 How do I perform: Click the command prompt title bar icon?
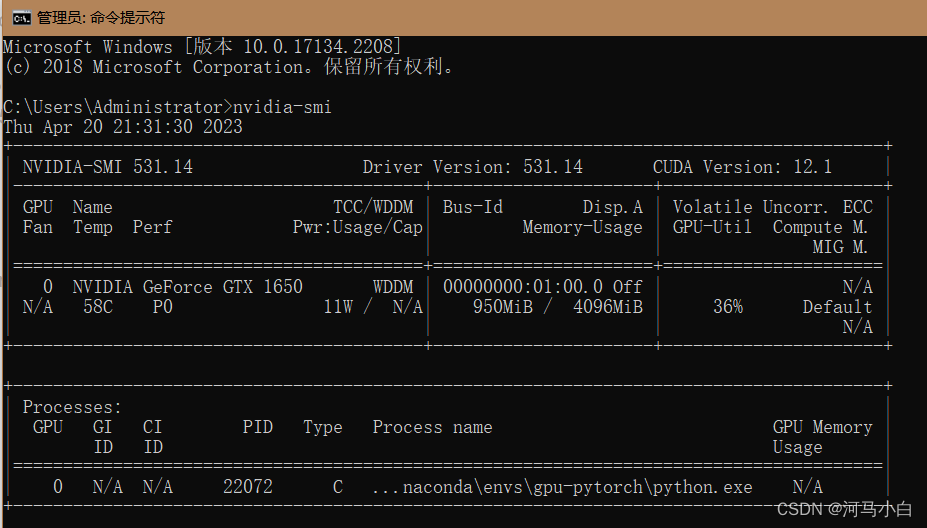(21, 18)
